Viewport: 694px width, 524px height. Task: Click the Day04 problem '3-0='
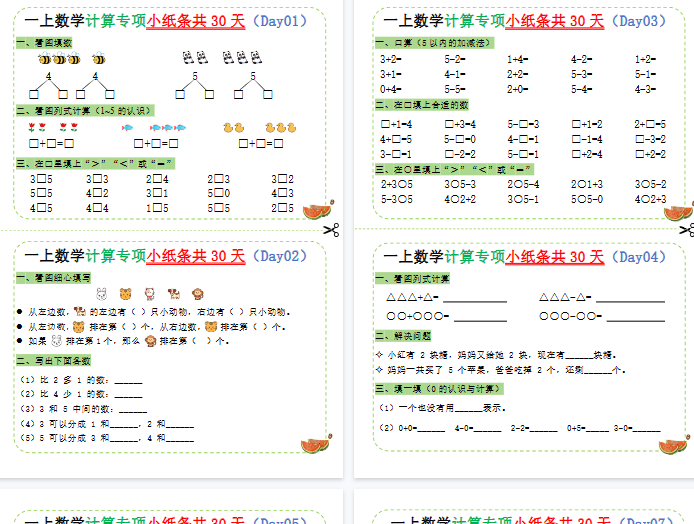pos(637,428)
